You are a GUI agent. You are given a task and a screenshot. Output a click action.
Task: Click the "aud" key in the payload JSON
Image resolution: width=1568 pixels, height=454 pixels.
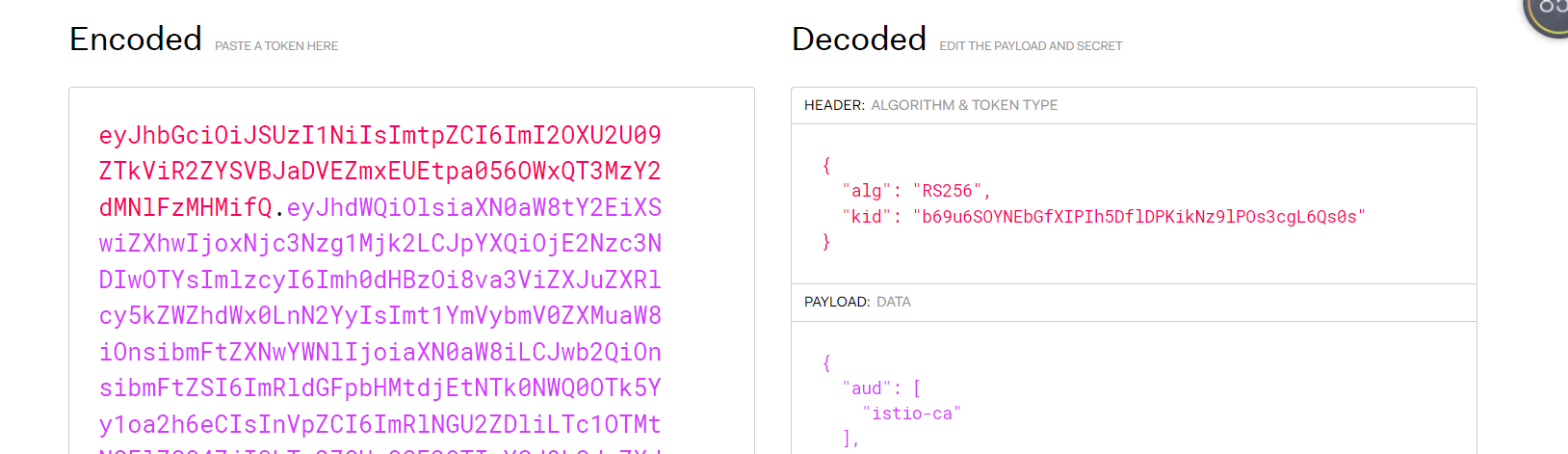(x=867, y=388)
